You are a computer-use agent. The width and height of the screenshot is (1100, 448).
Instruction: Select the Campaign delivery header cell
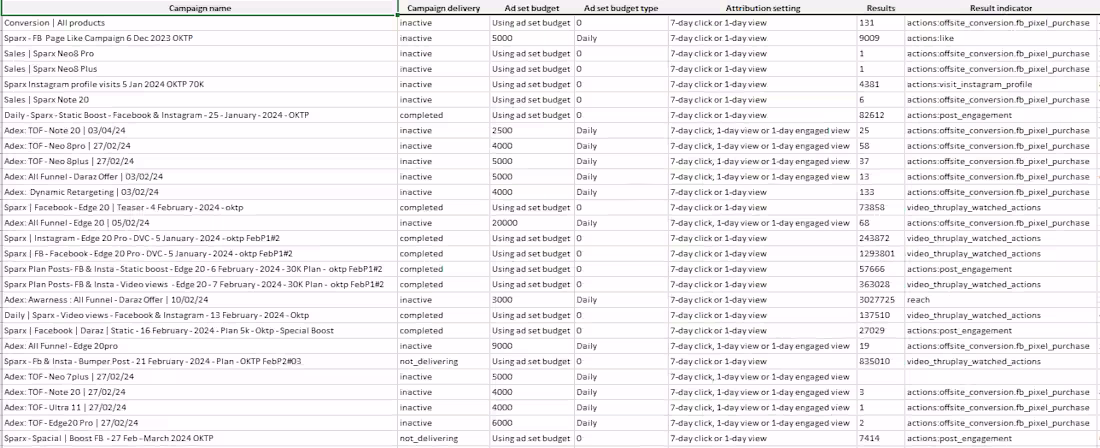443,8
